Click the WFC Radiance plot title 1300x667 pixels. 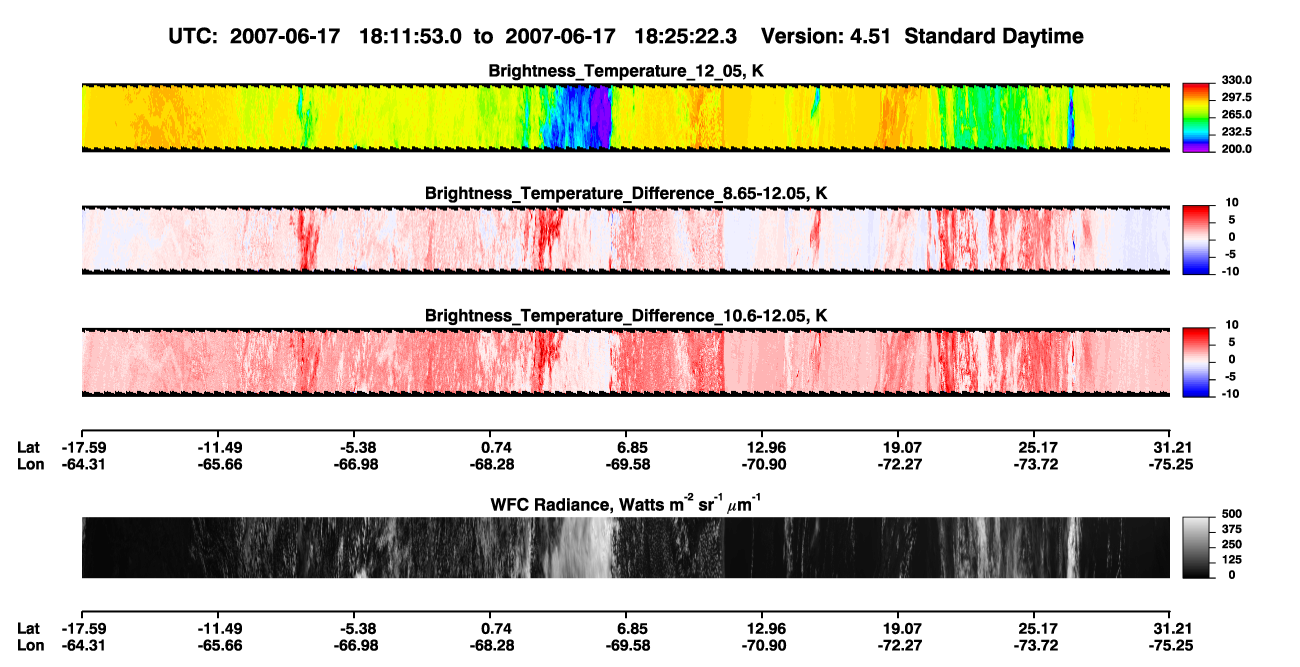click(626, 503)
